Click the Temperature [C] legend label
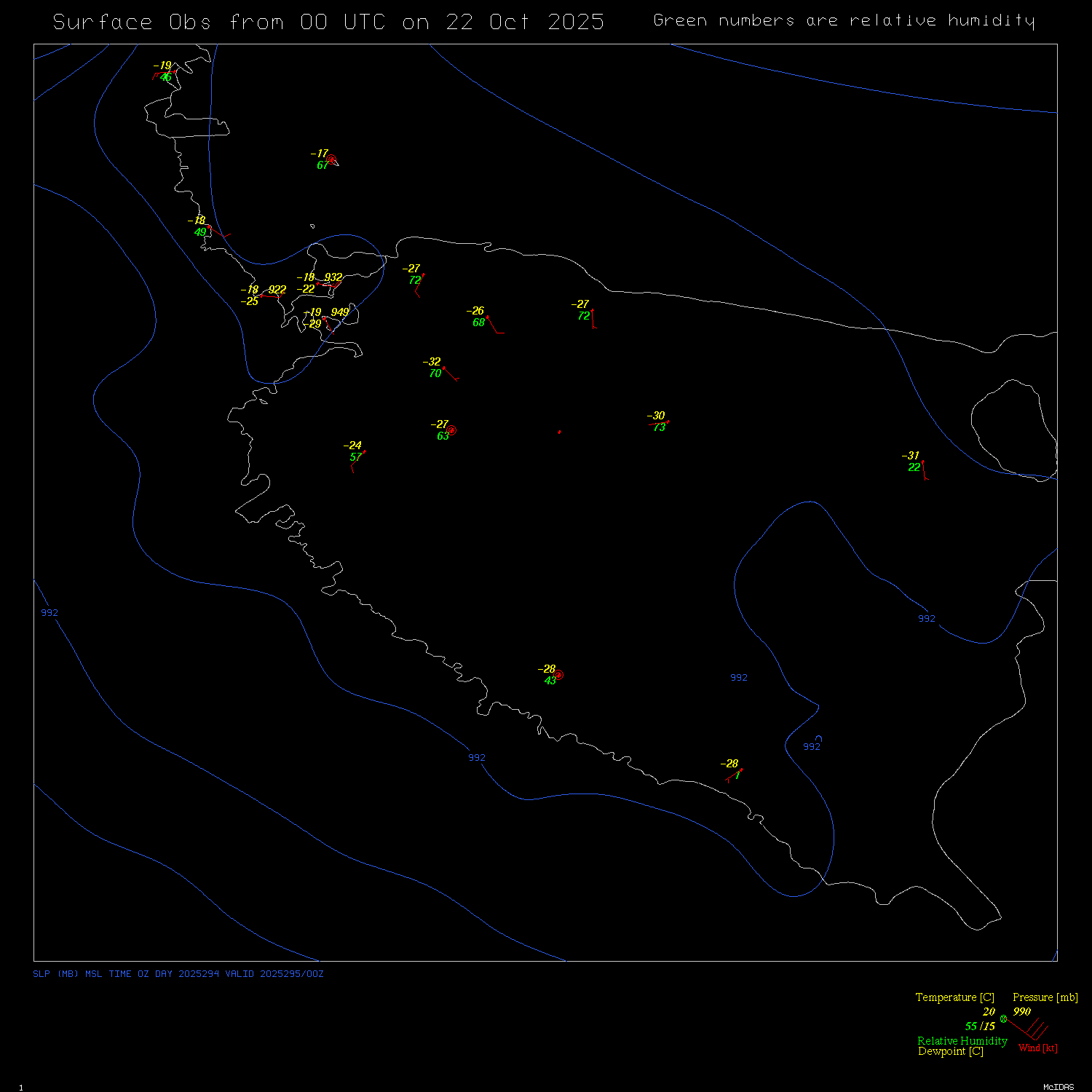 click(954, 997)
